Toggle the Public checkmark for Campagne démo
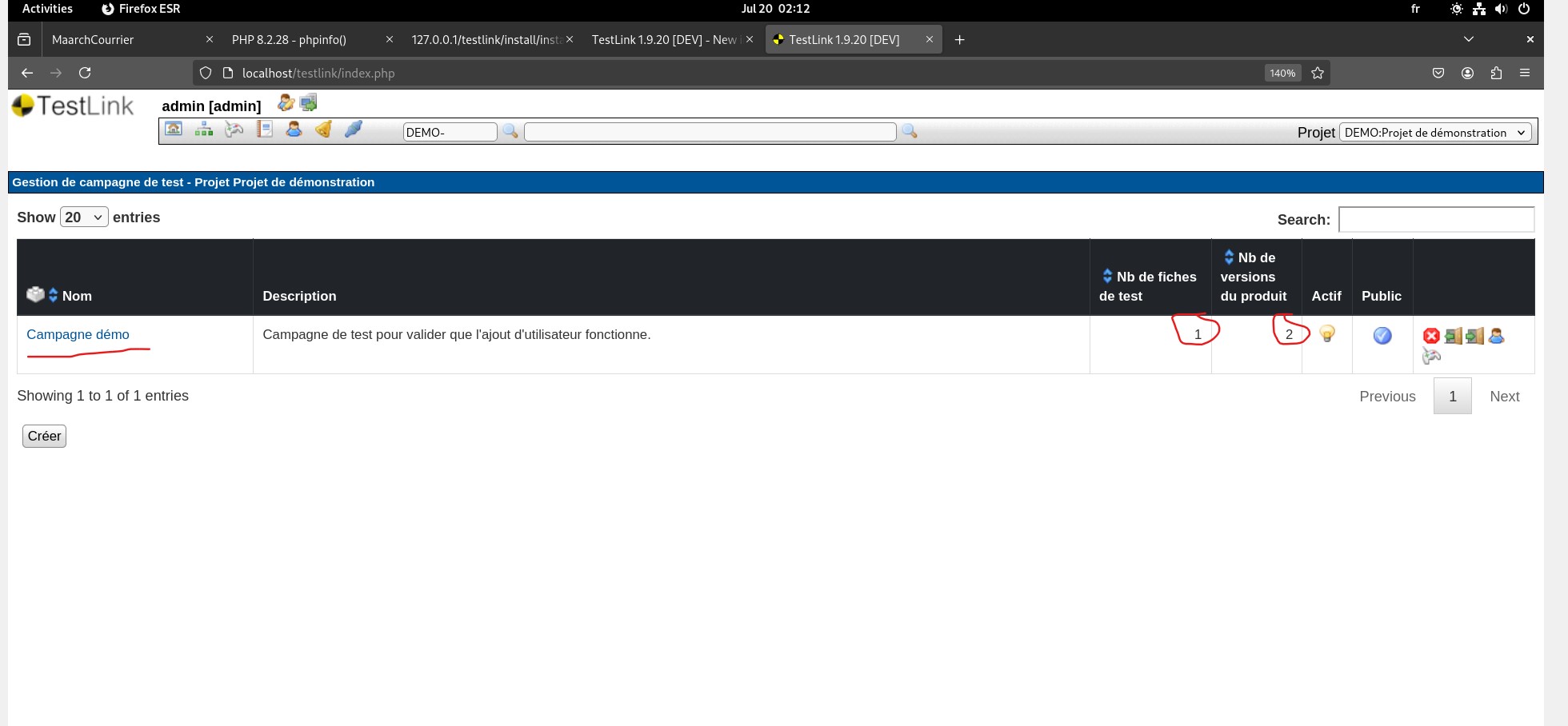This screenshot has width=1568, height=726. 1382,336
